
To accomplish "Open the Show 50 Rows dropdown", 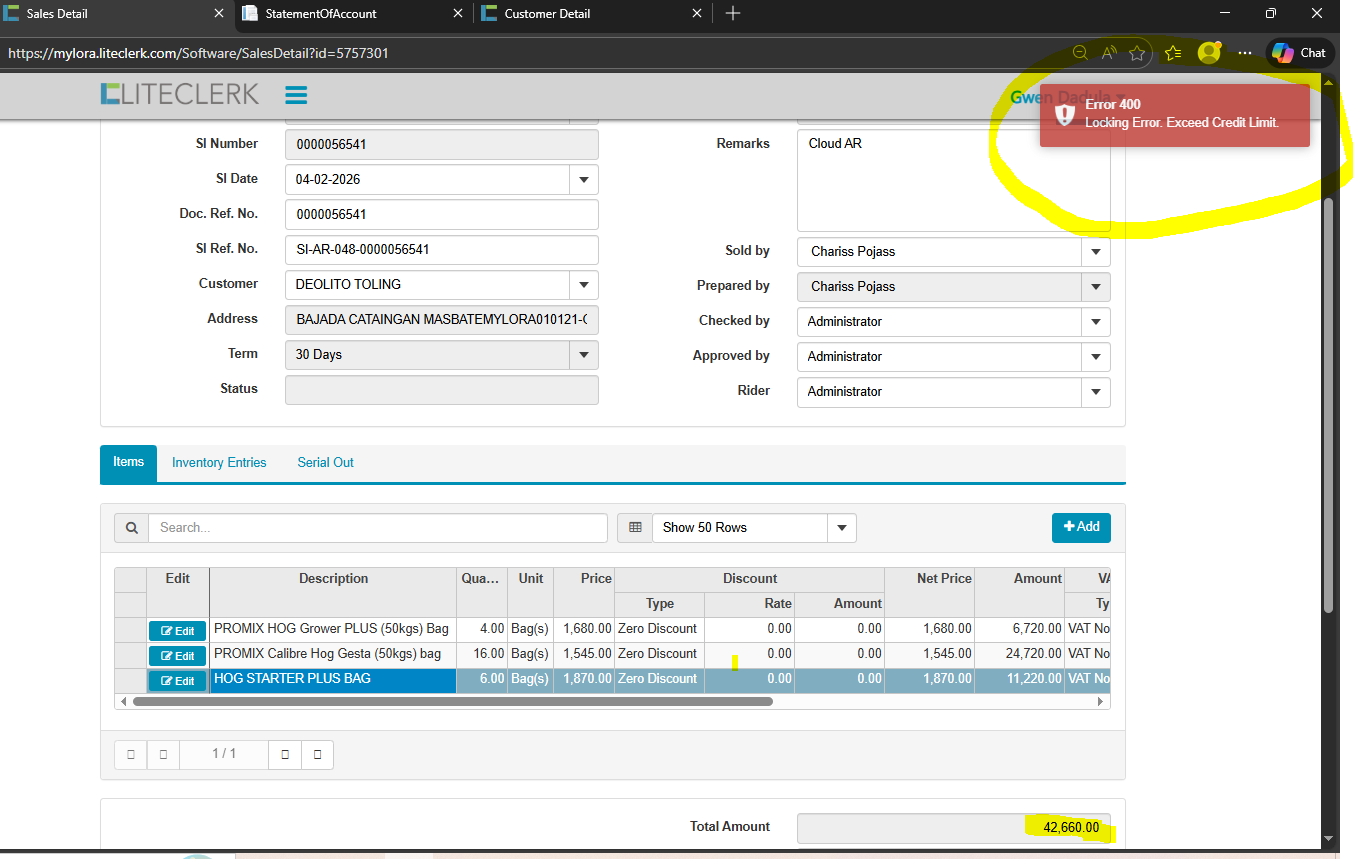I will pyautogui.click(x=841, y=527).
